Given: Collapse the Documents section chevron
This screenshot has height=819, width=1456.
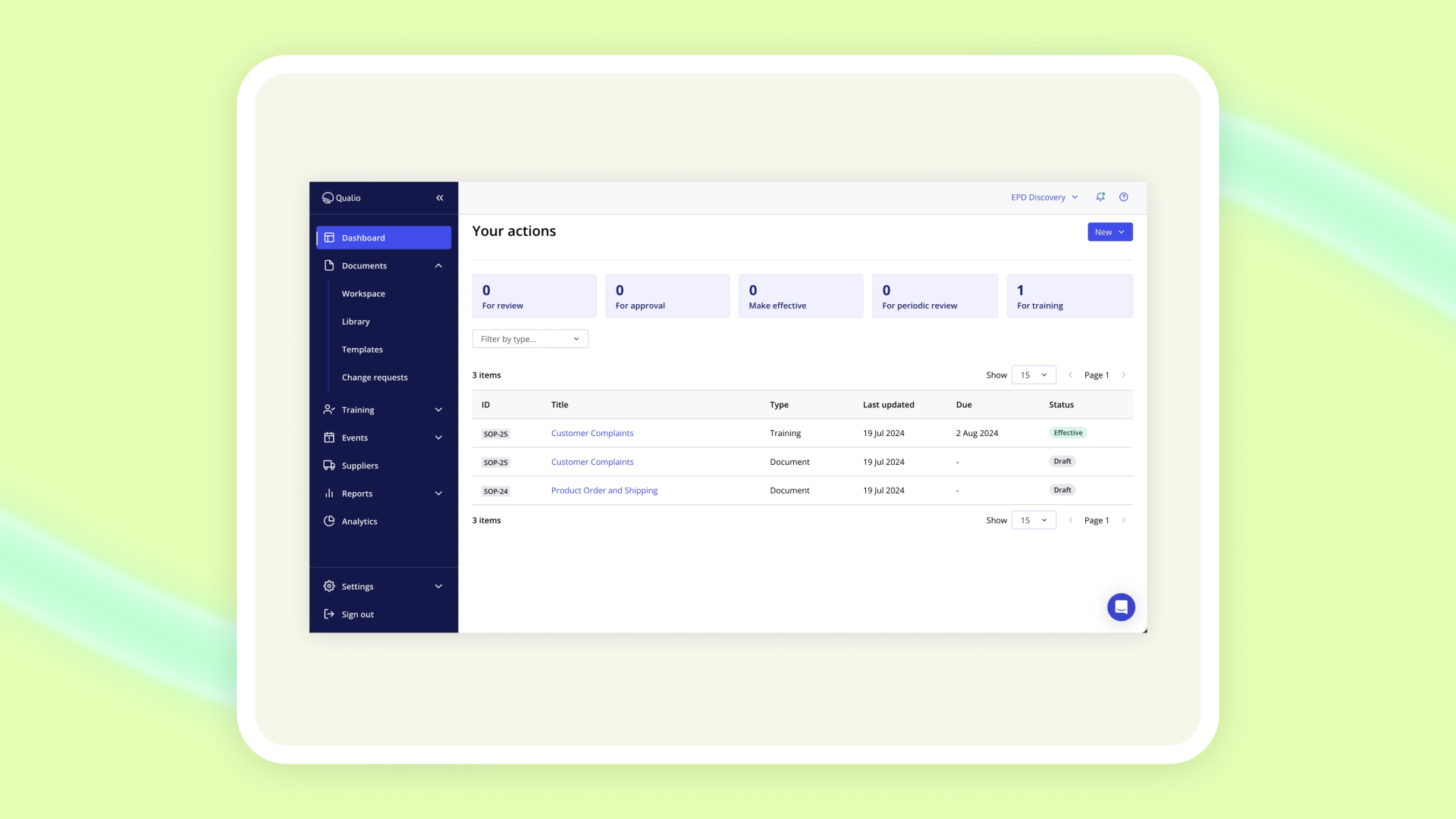Looking at the screenshot, I should tap(438, 266).
